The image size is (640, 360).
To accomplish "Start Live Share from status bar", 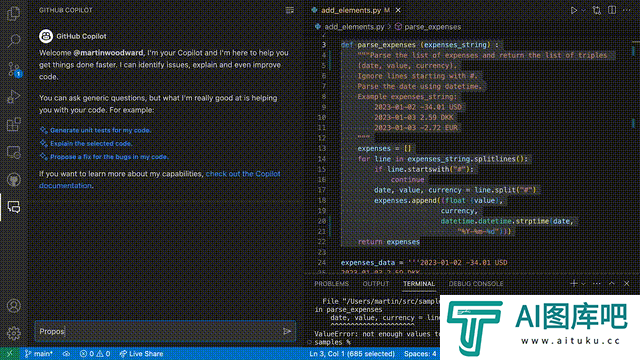I will 141,353.
